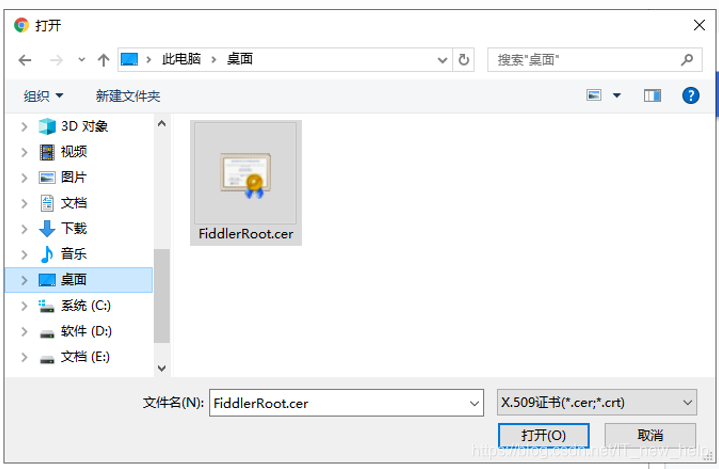Screen dimensions: 719x469
Task: Click the search magnifier icon
Action: tap(686, 60)
